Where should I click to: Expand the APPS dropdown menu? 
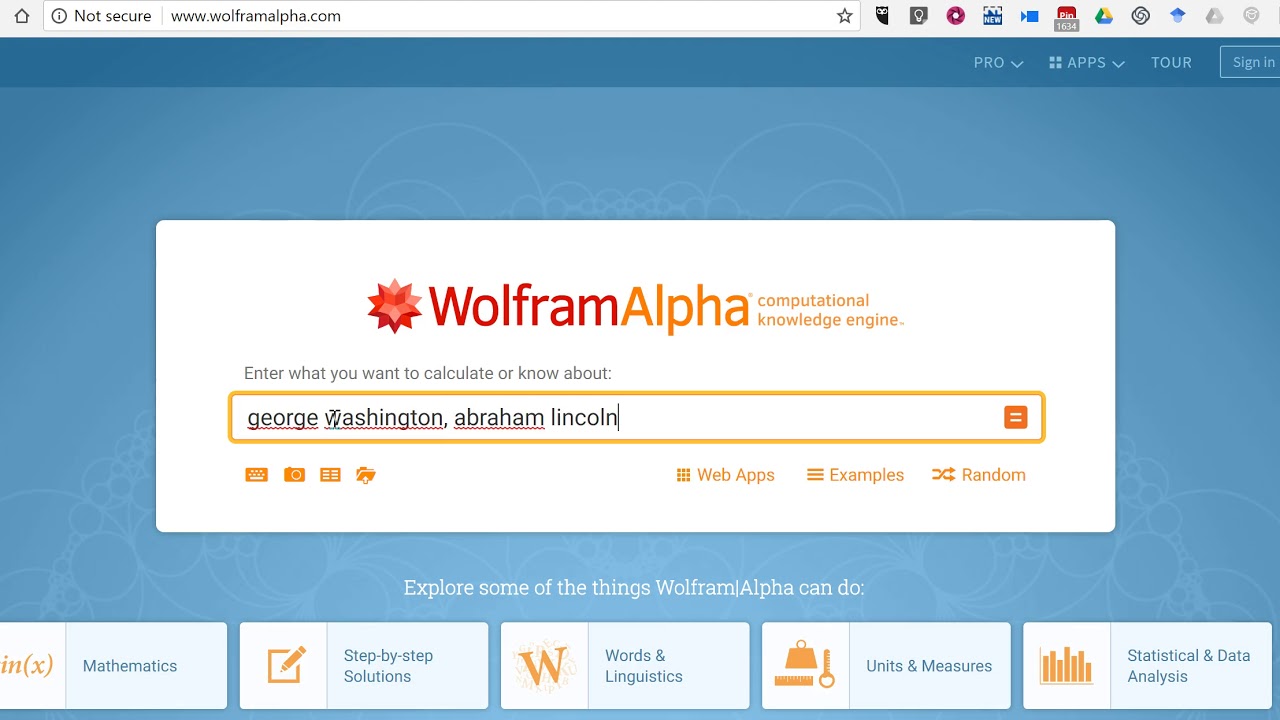pyautogui.click(x=1087, y=62)
